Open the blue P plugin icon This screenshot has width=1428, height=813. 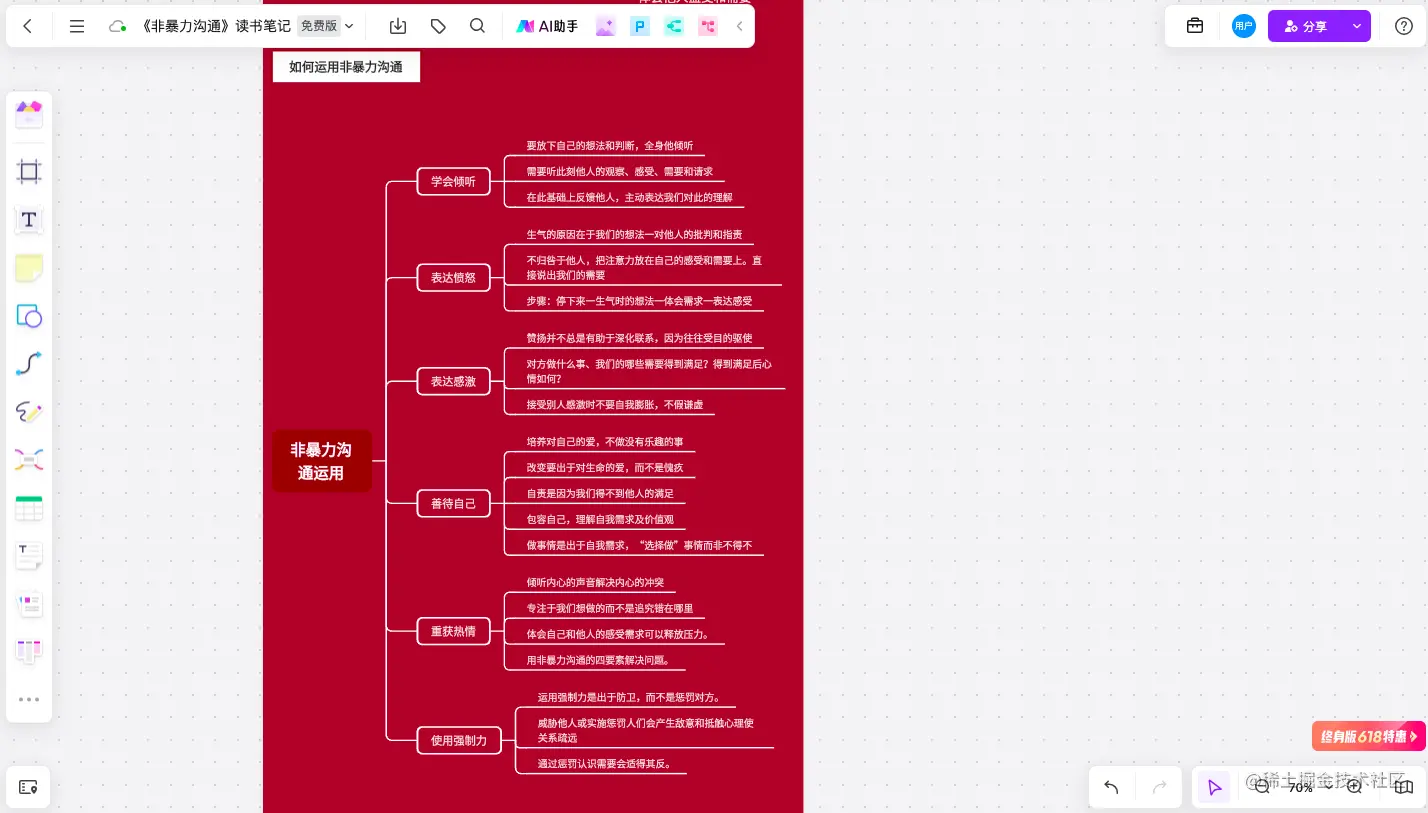640,27
